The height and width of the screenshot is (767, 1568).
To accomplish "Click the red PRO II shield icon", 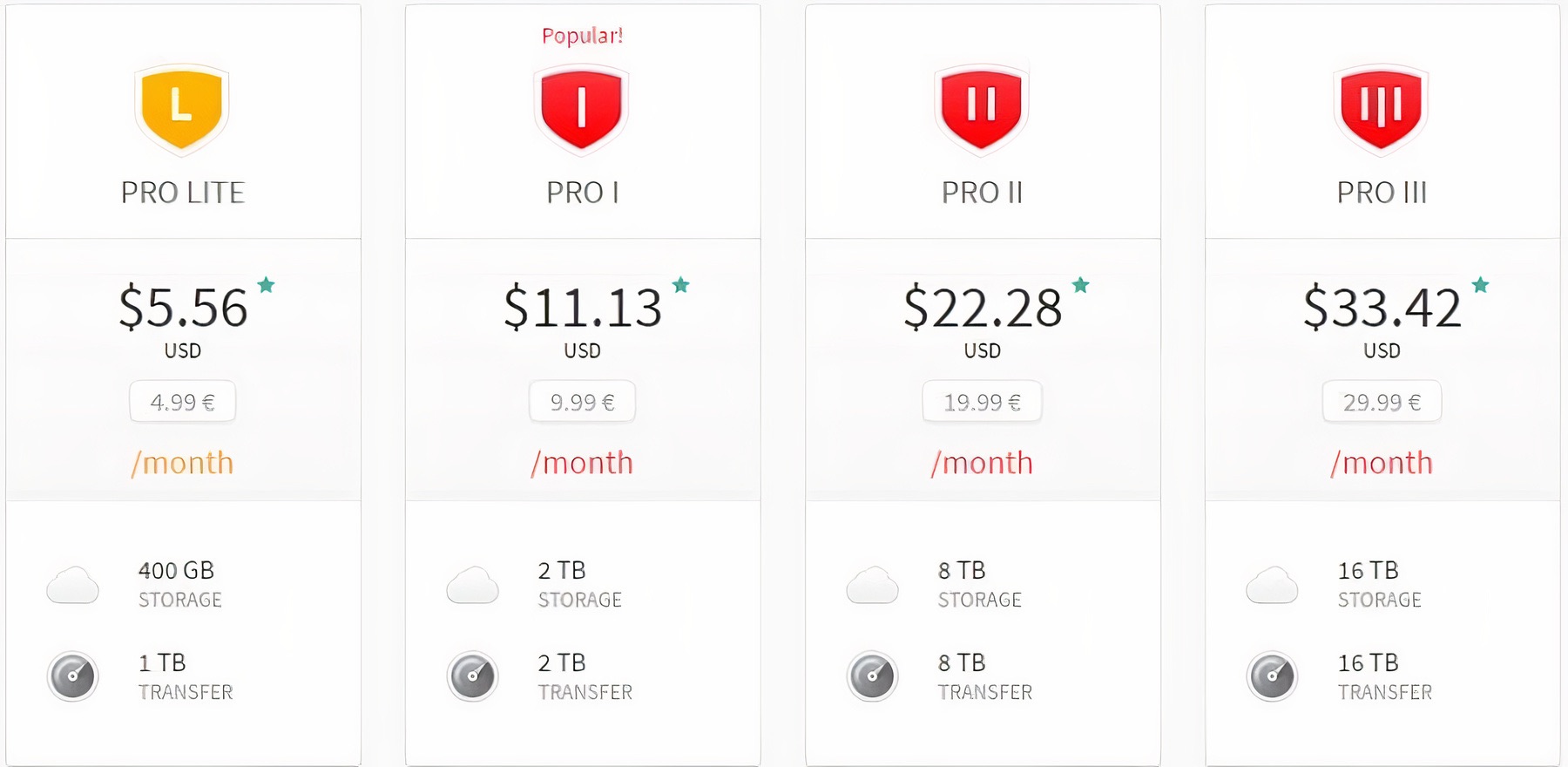I will tap(981, 108).
